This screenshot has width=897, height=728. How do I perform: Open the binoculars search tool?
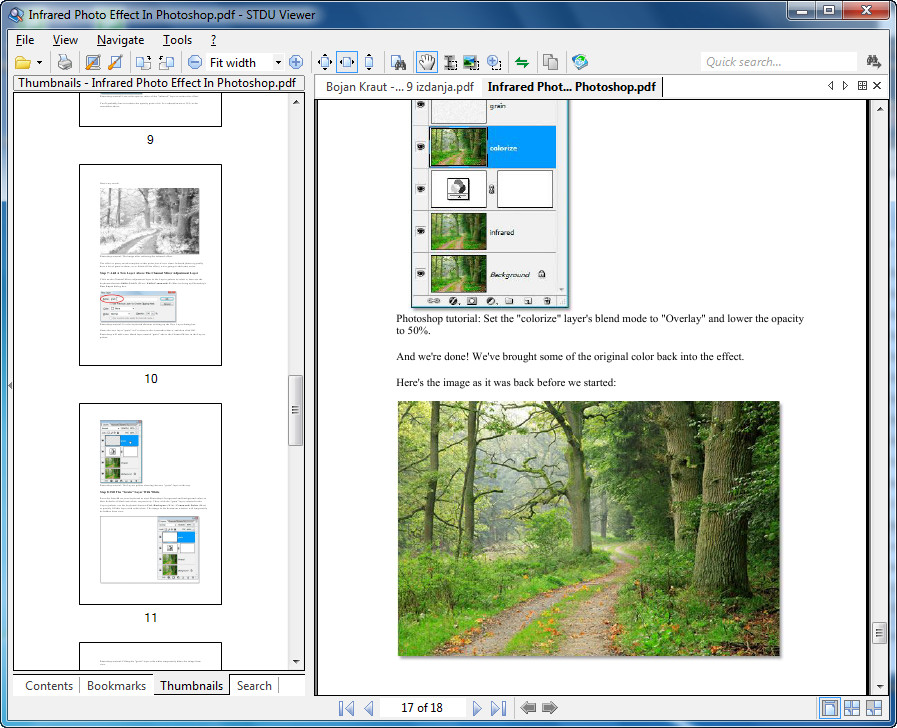point(398,62)
